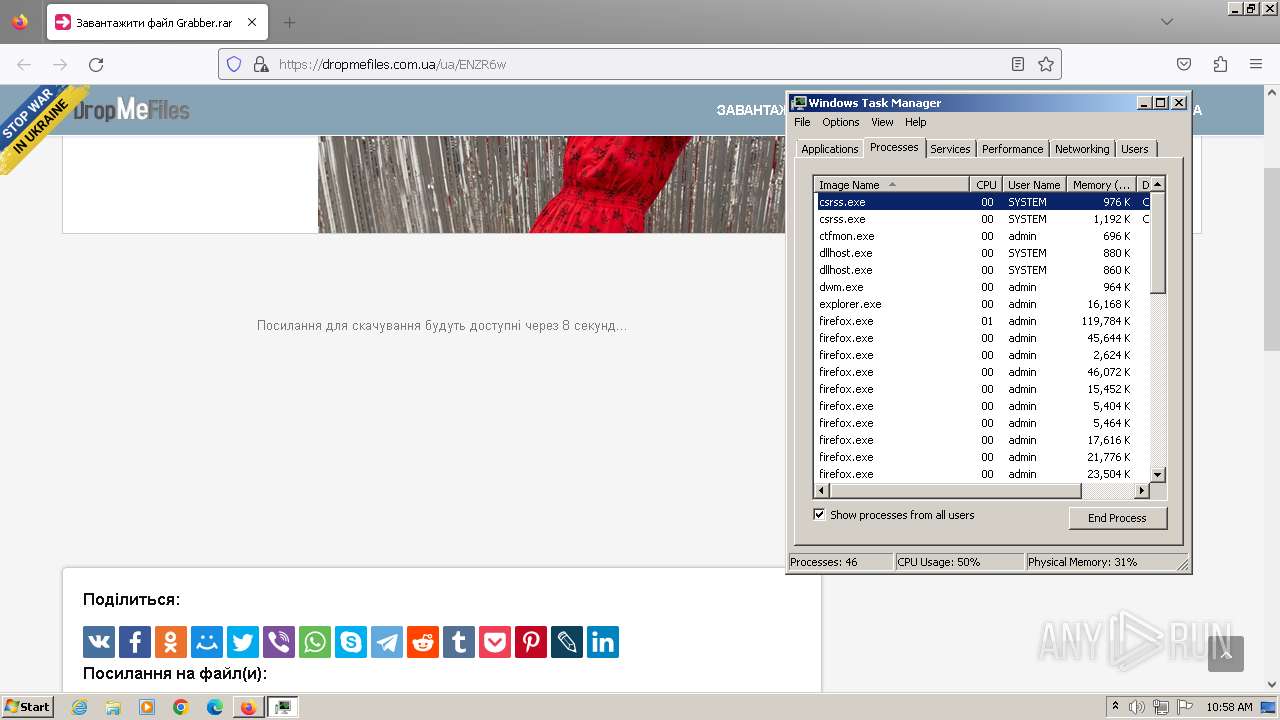Open the Options menu in Task Manager
The width and height of the screenshot is (1280, 720).
pos(841,122)
